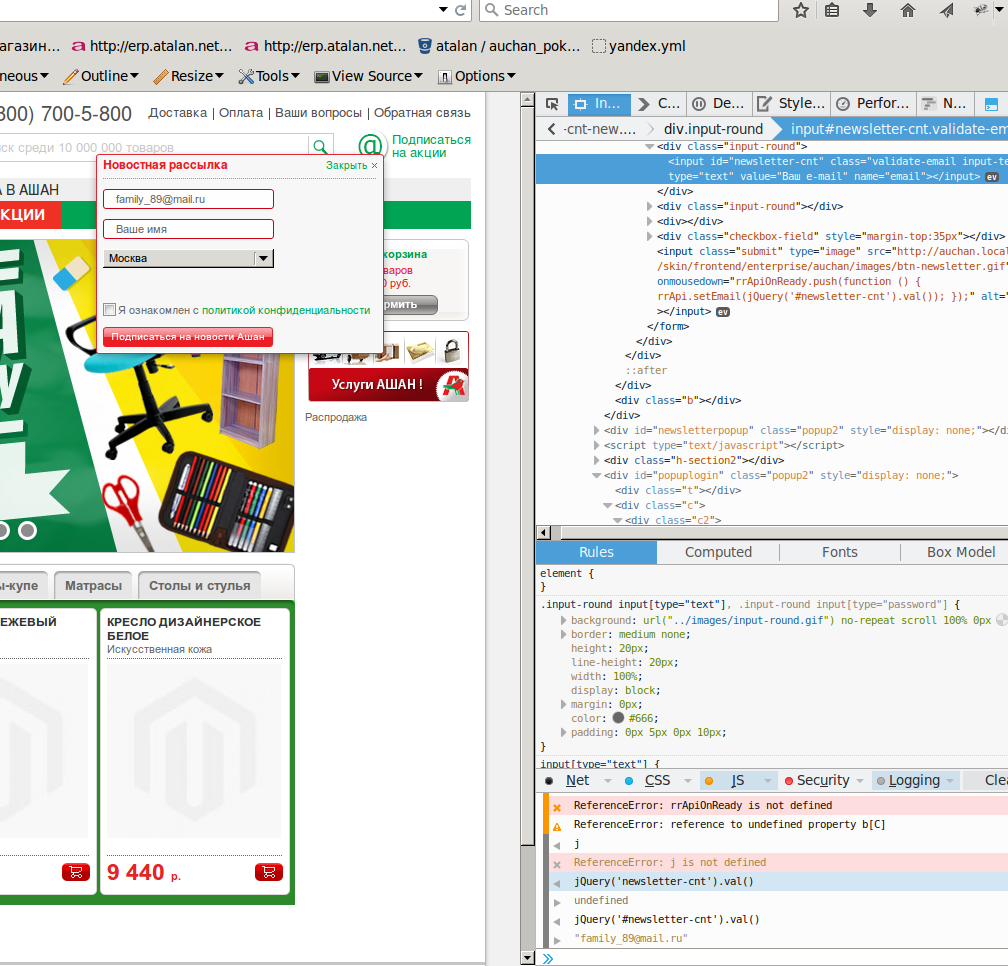Click the Закрыть link
The width and height of the screenshot is (1008, 966).
coord(346,165)
